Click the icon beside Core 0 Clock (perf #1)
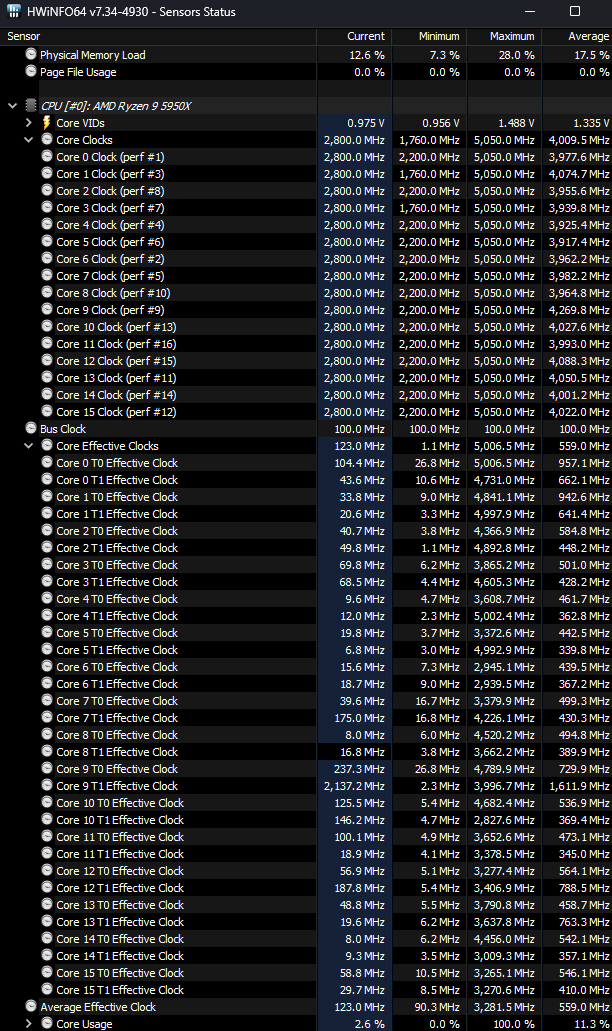The image size is (612, 1031). pyautogui.click(x=47, y=156)
